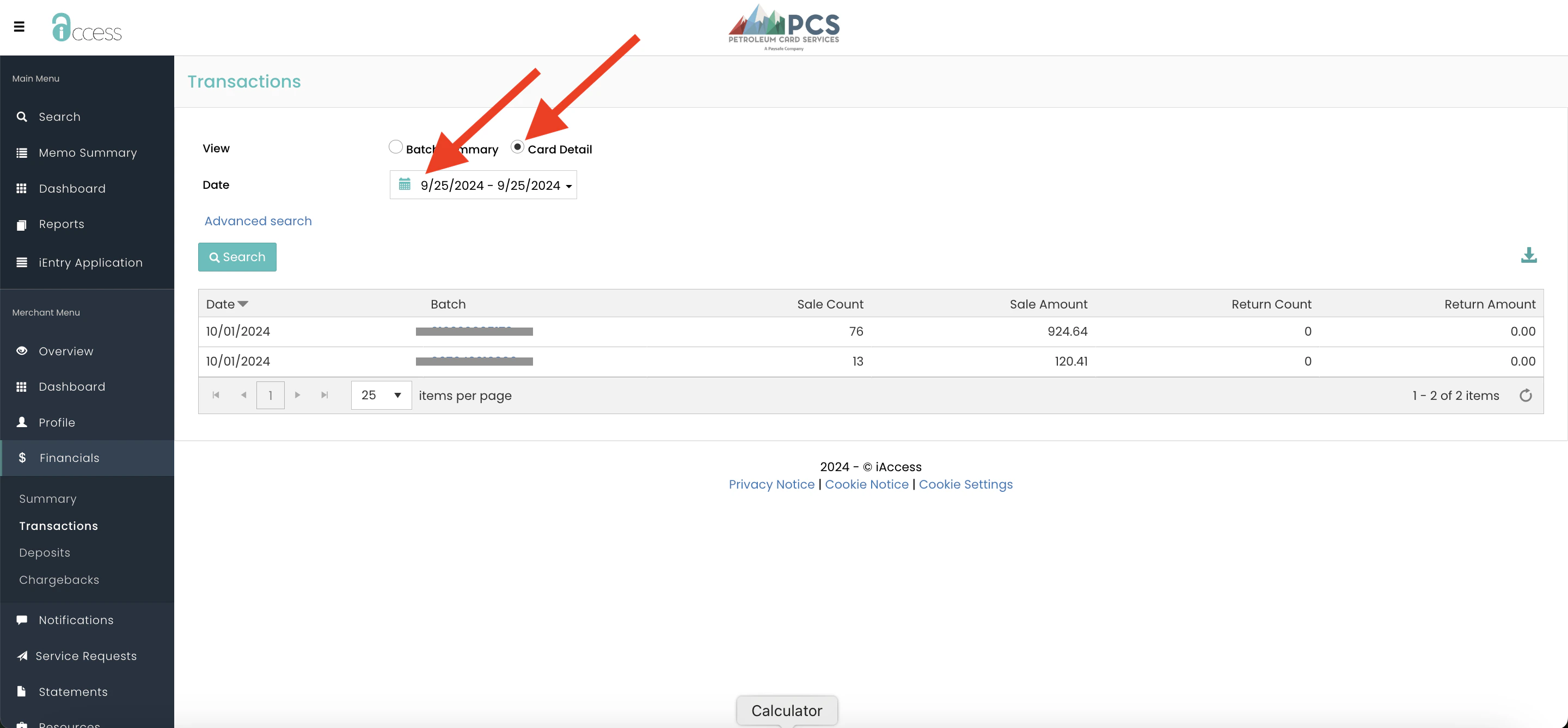Select the Batch Summary radio button

pyautogui.click(x=396, y=147)
